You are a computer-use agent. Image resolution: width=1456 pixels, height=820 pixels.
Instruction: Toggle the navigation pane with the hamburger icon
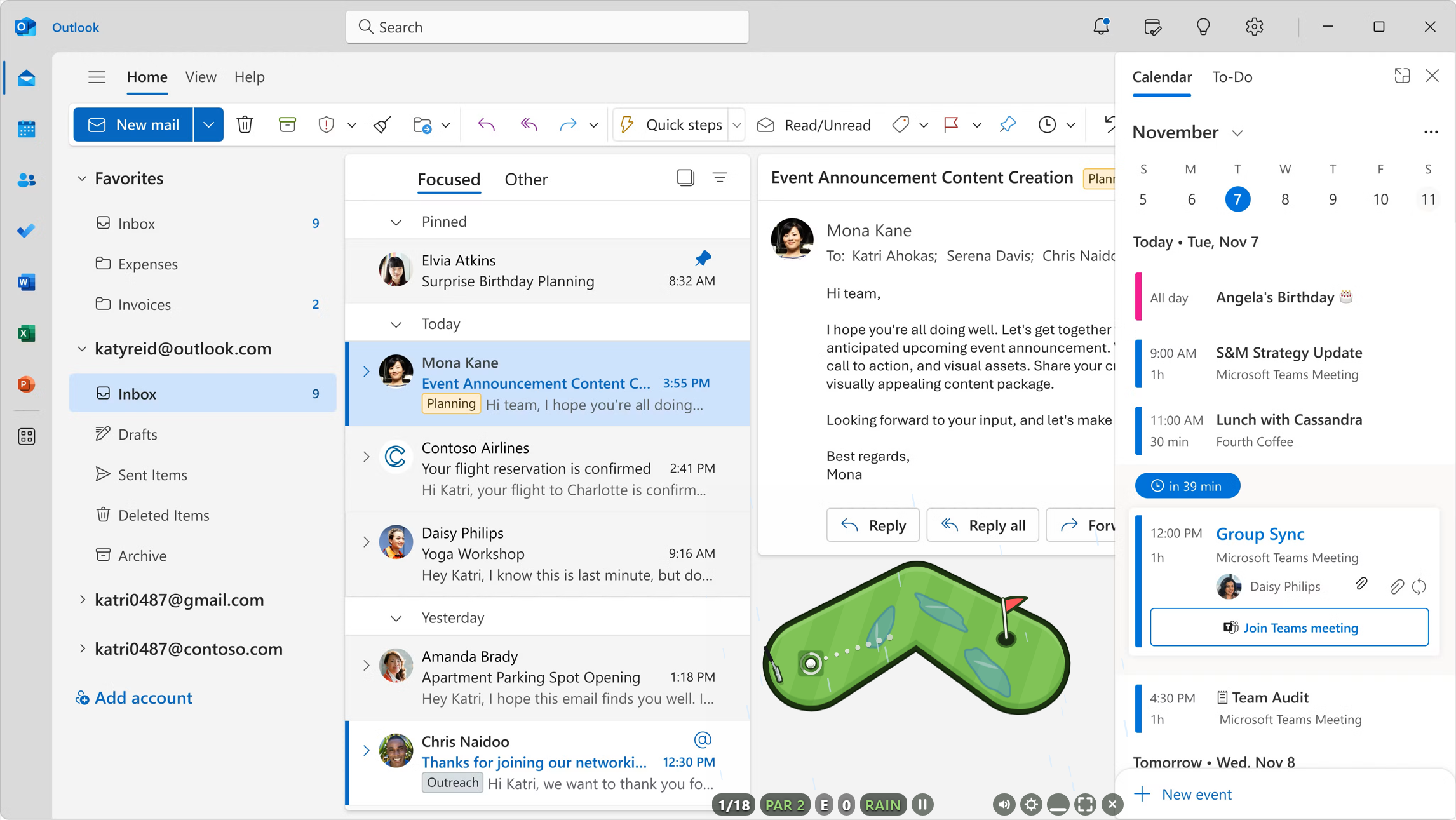[97, 77]
